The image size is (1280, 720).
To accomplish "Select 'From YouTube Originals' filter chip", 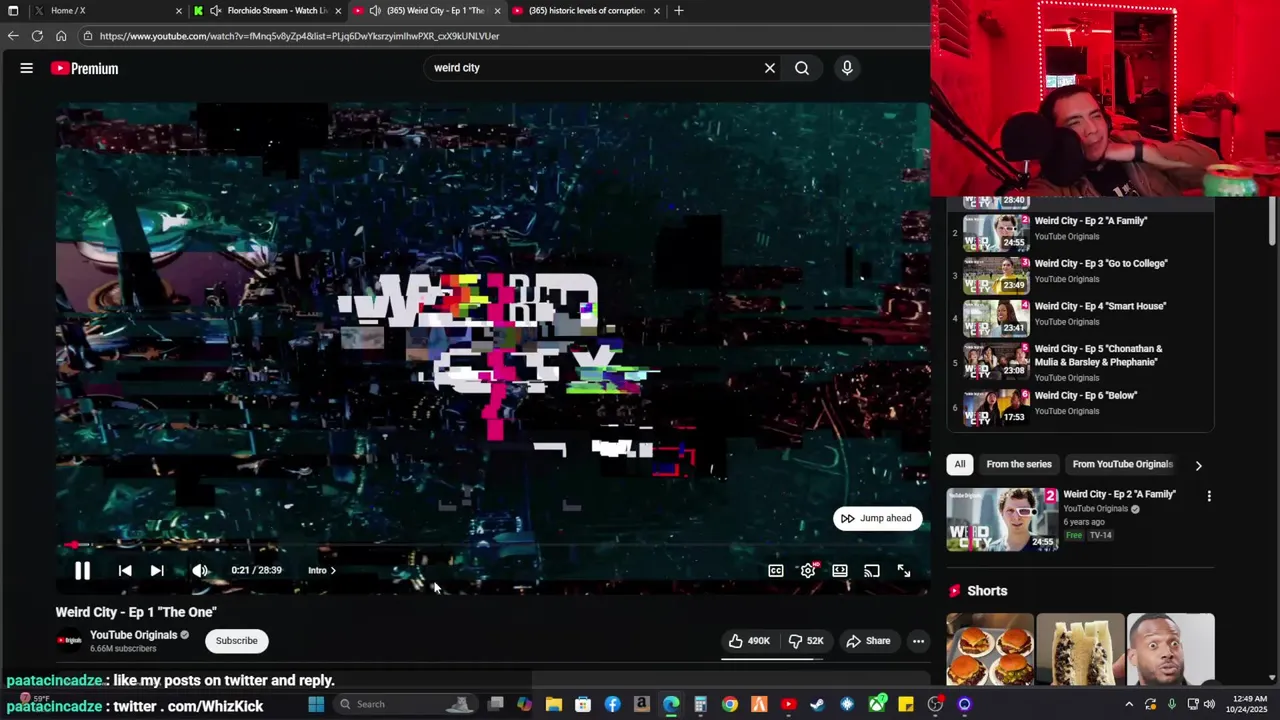I will pos(1122,464).
